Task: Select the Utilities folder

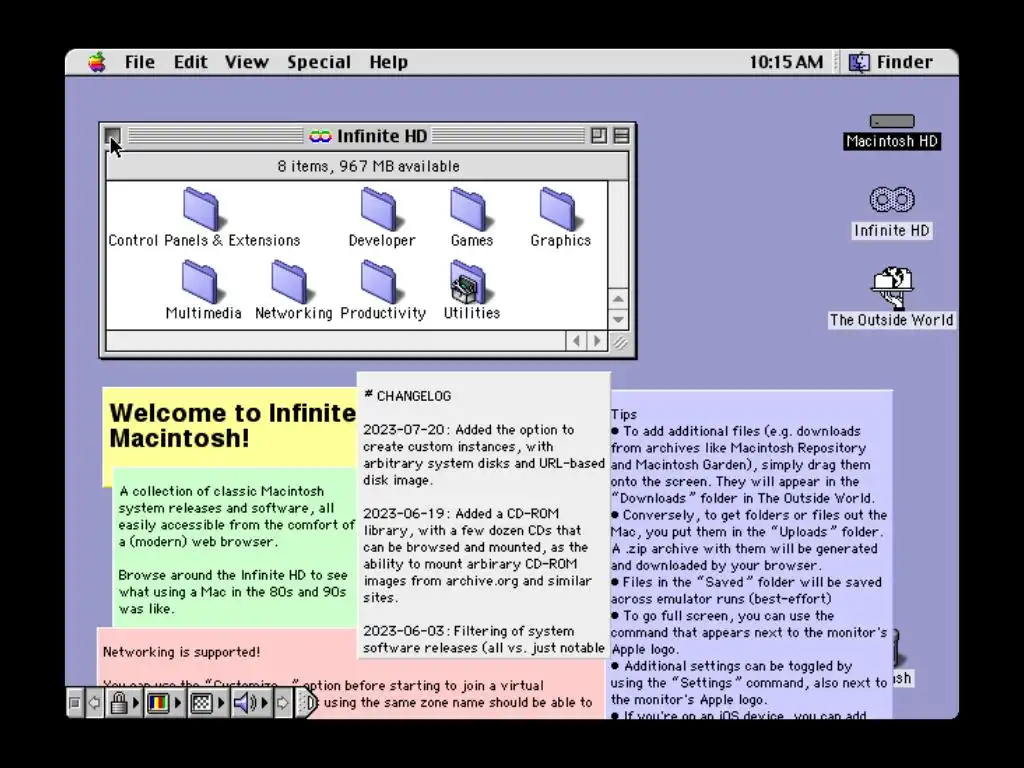Action: click(471, 291)
